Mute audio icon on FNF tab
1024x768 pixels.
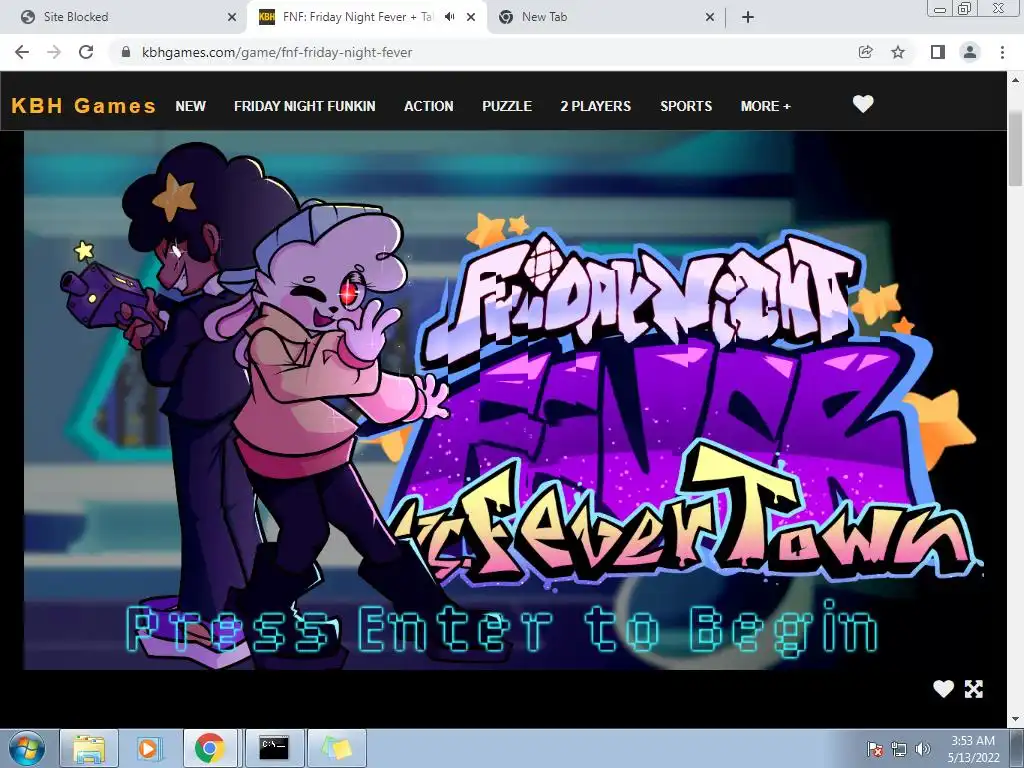[x=449, y=17]
